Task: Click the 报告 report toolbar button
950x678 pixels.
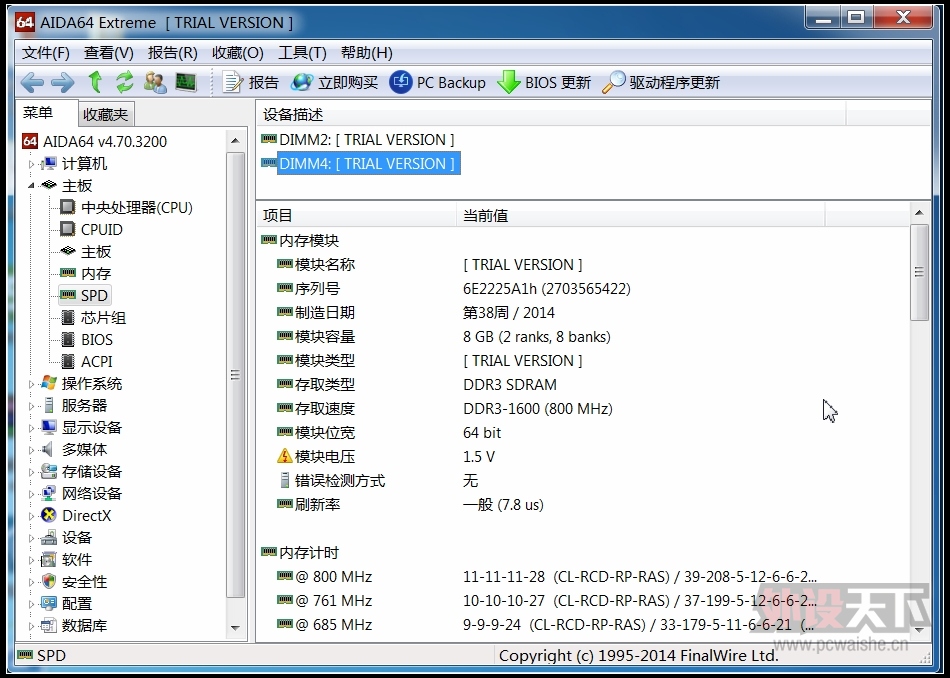Action: point(250,82)
